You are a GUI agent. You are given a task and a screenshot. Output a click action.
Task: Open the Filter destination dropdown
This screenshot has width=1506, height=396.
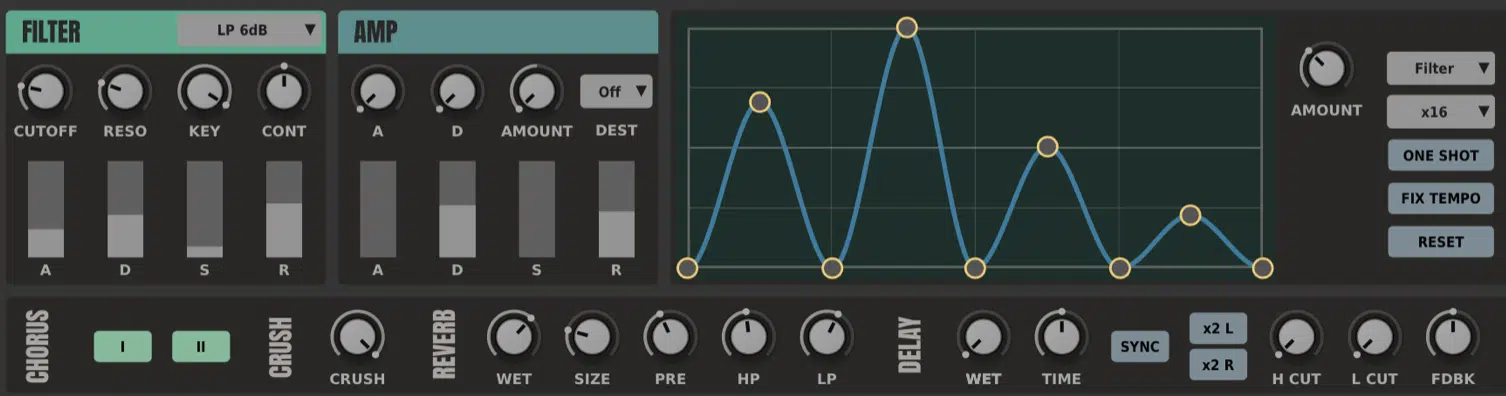pos(1440,69)
